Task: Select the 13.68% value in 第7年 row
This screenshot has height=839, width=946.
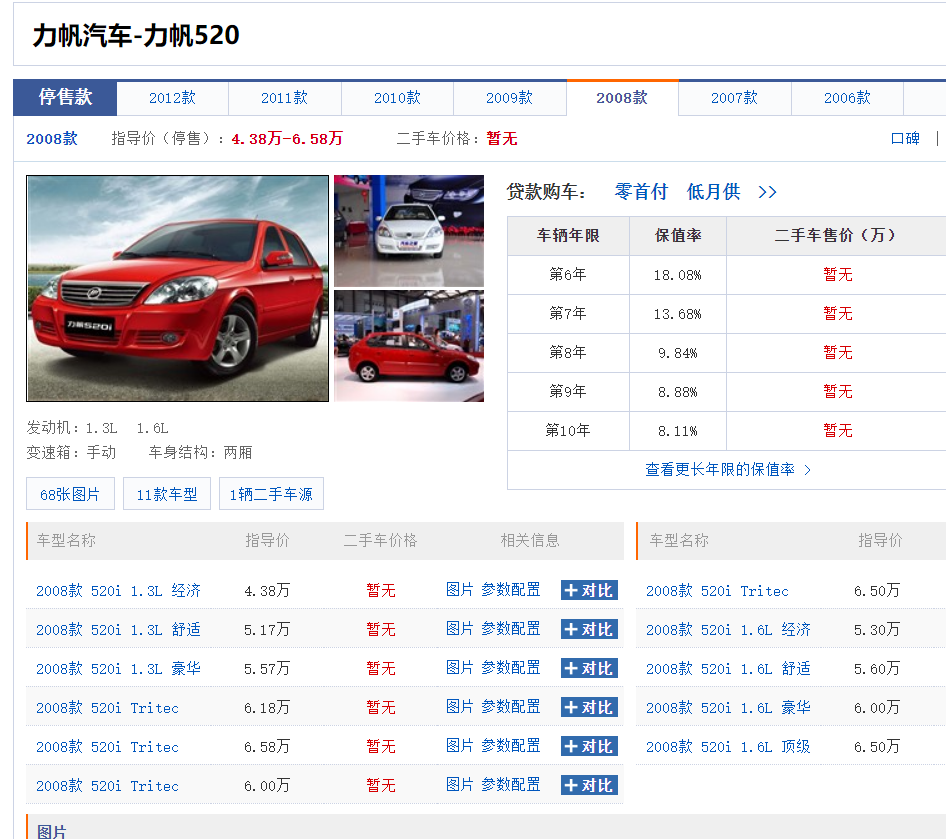Action: [x=678, y=314]
